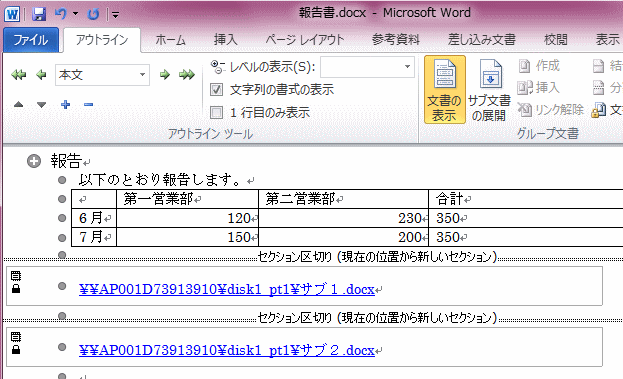The image size is (623, 379).
Task: Click the Word application icon in title bar
Action: tap(12, 14)
